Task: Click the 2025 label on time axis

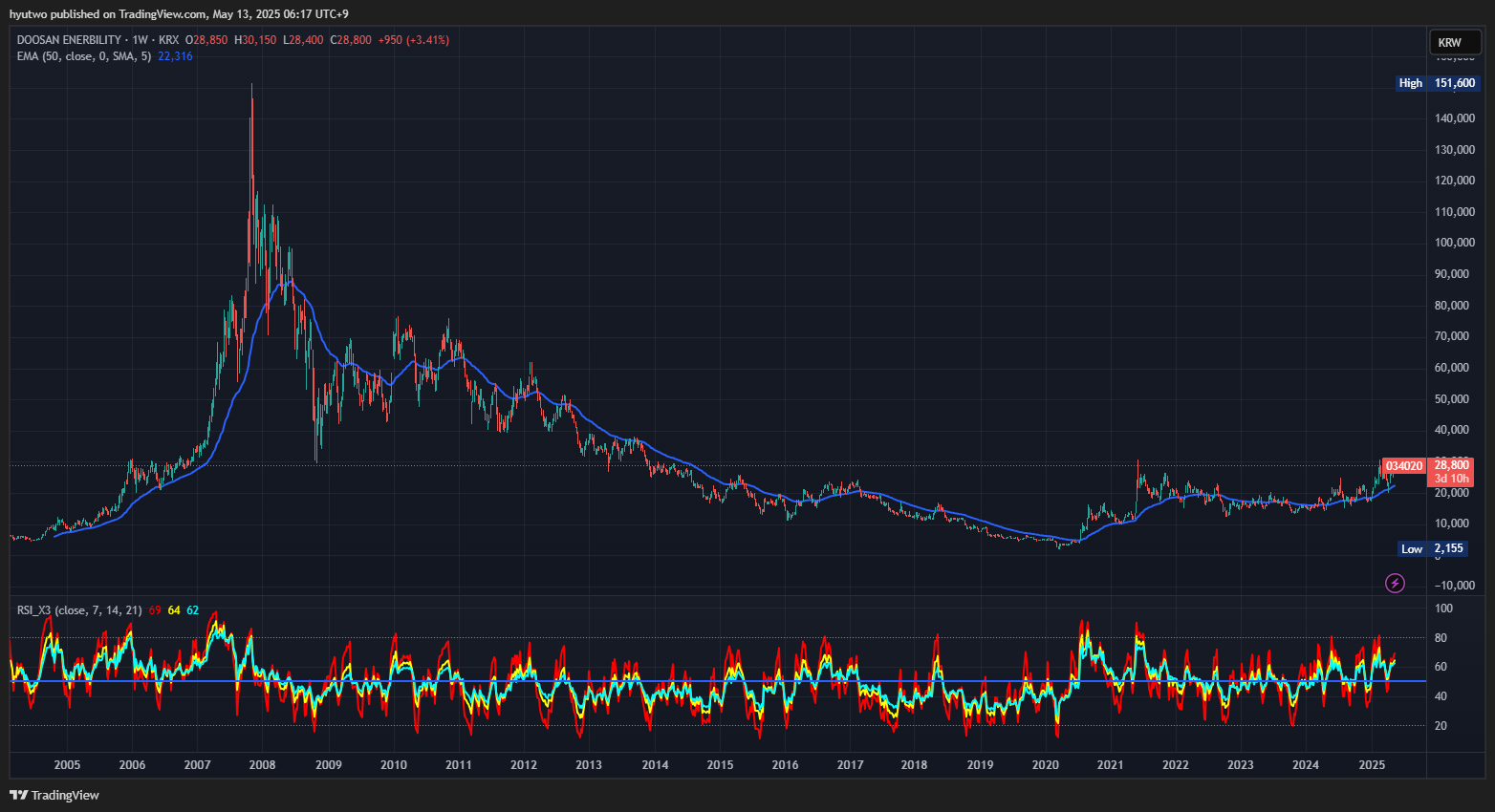Action: pyautogui.click(x=1372, y=764)
